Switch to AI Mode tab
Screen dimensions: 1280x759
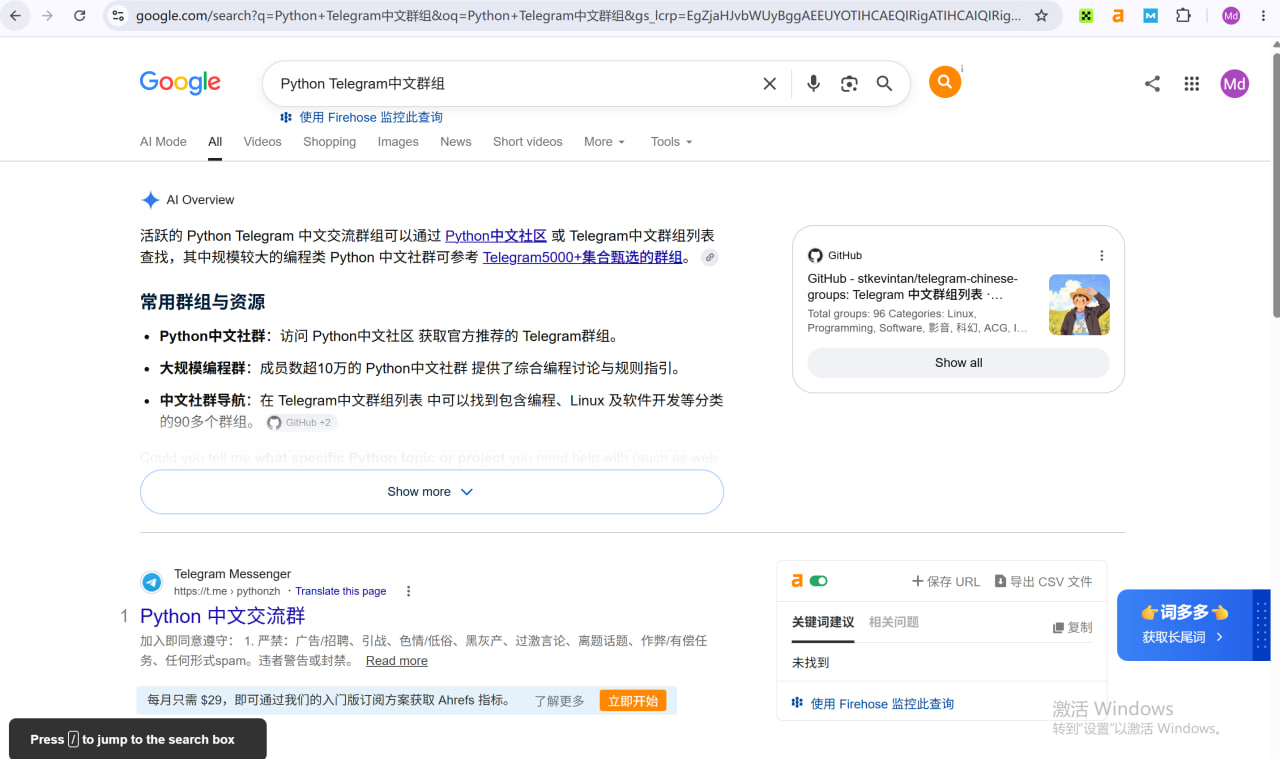pyautogui.click(x=163, y=142)
